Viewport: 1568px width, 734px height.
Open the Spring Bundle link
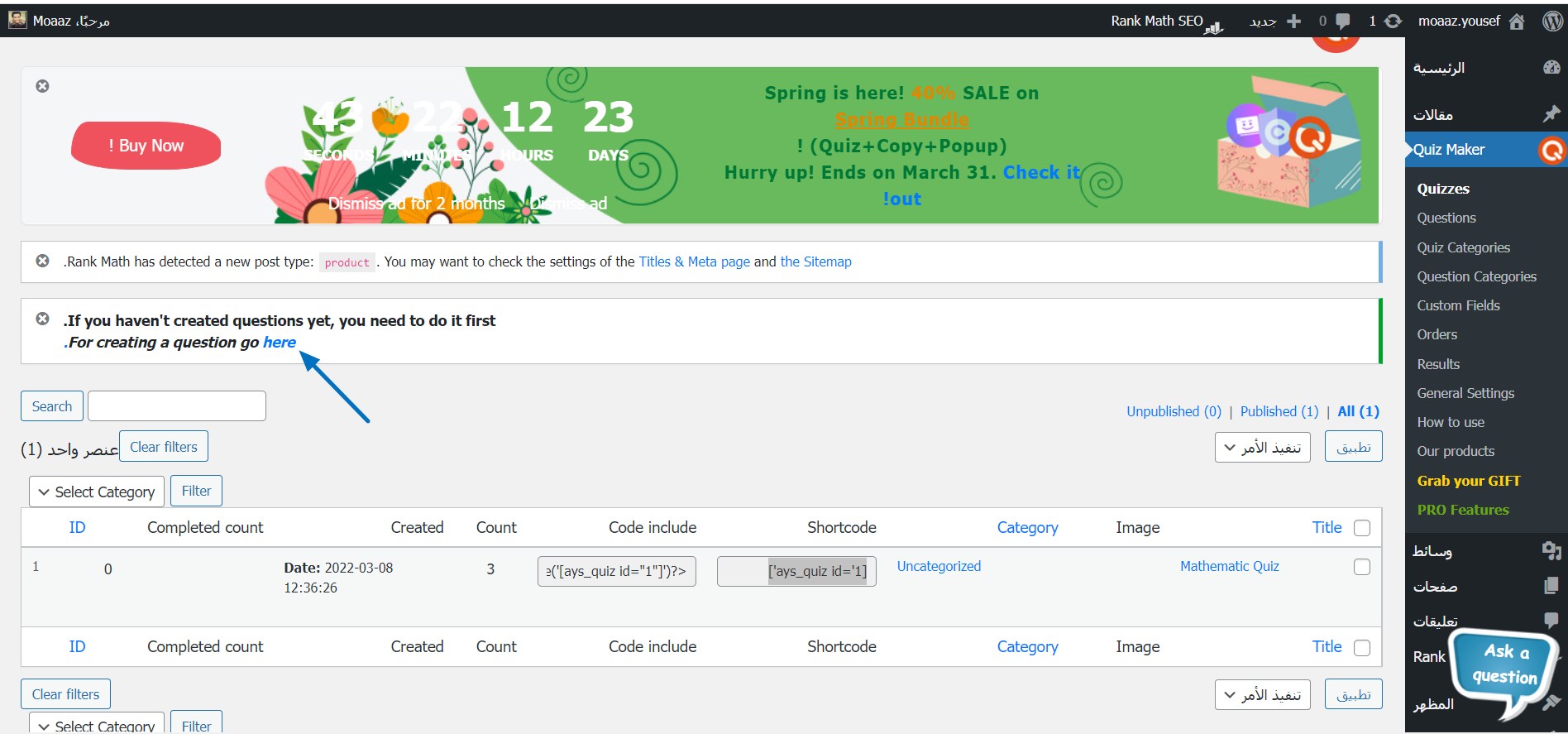[902, 119]
